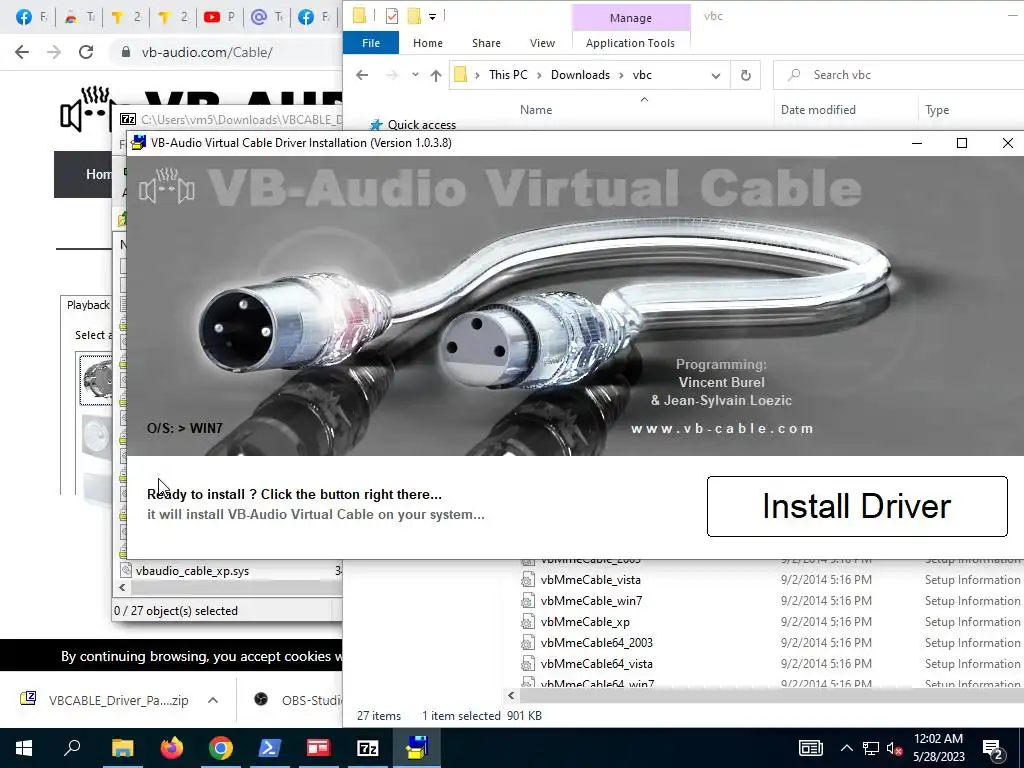Open options arrow for VBCABLE_Driver_Pa zip download
This screenshot has width=1024, height=768.
pos(213,700)
